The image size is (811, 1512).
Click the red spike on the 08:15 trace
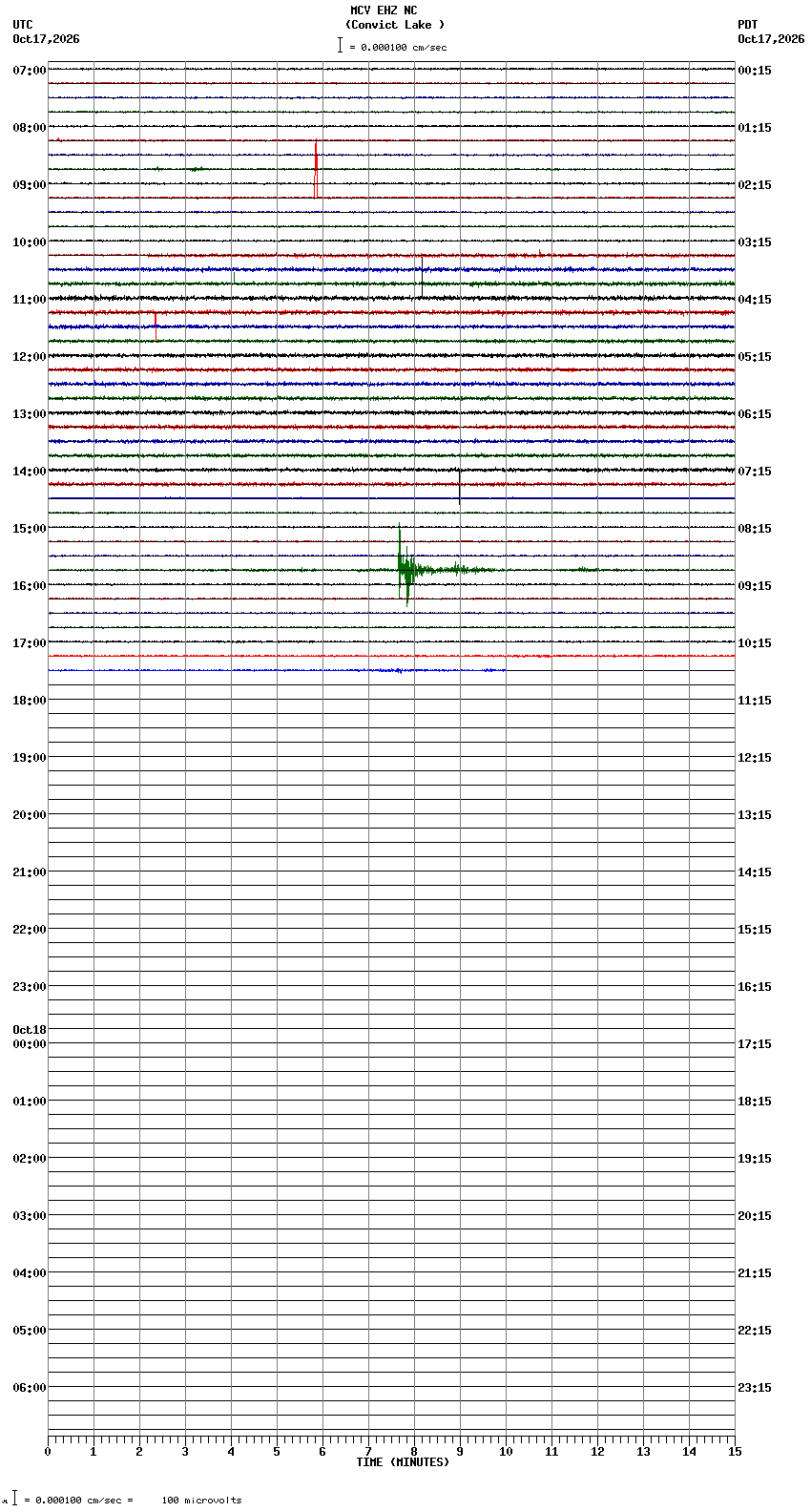(316, 168)
